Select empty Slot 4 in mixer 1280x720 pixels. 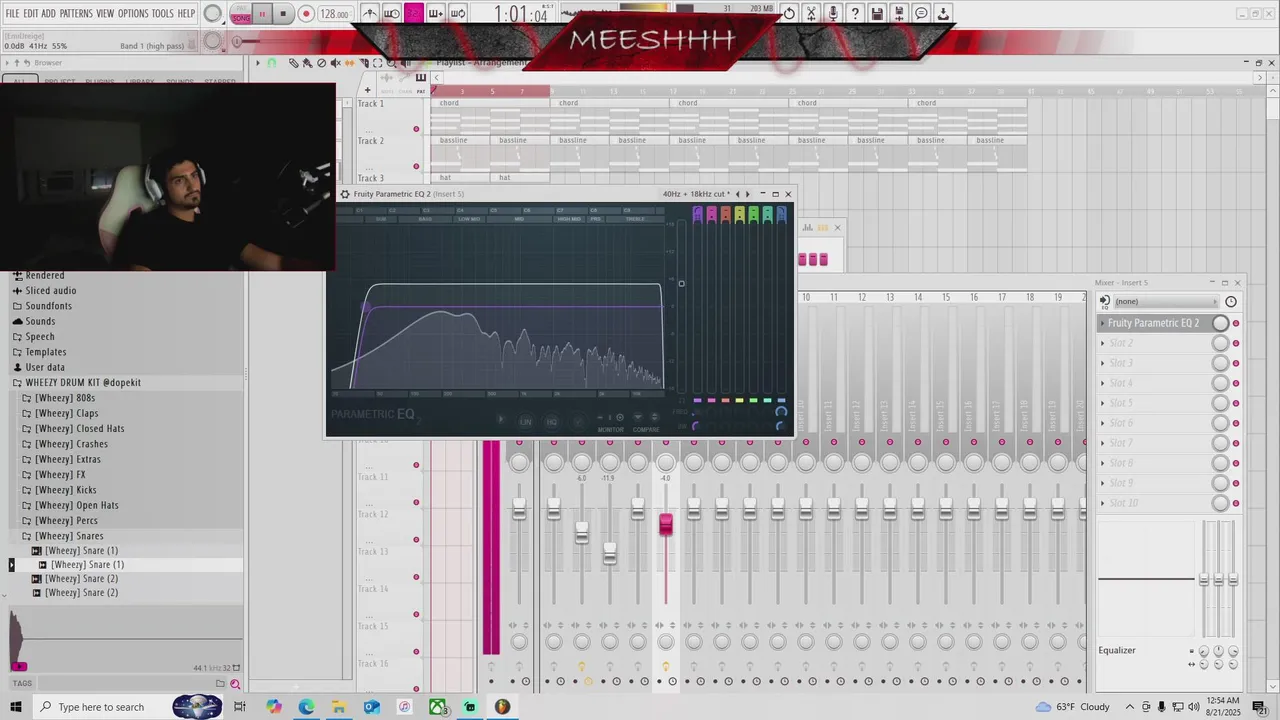1154,383
